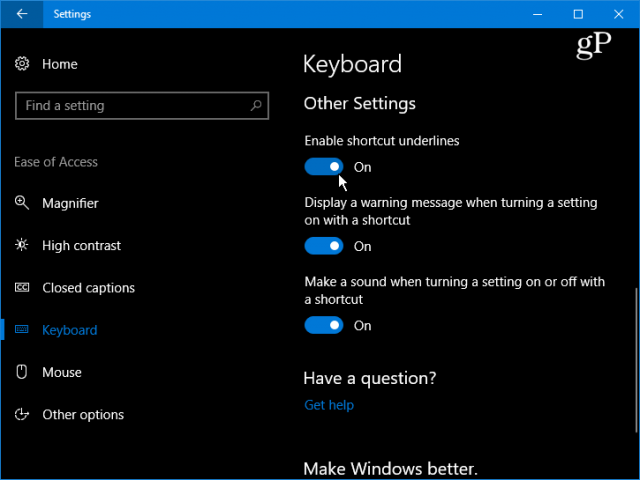Go to Closed captions section
This screenshot has width=640, height=480.
pyautogui.click(x=88, y=288)
